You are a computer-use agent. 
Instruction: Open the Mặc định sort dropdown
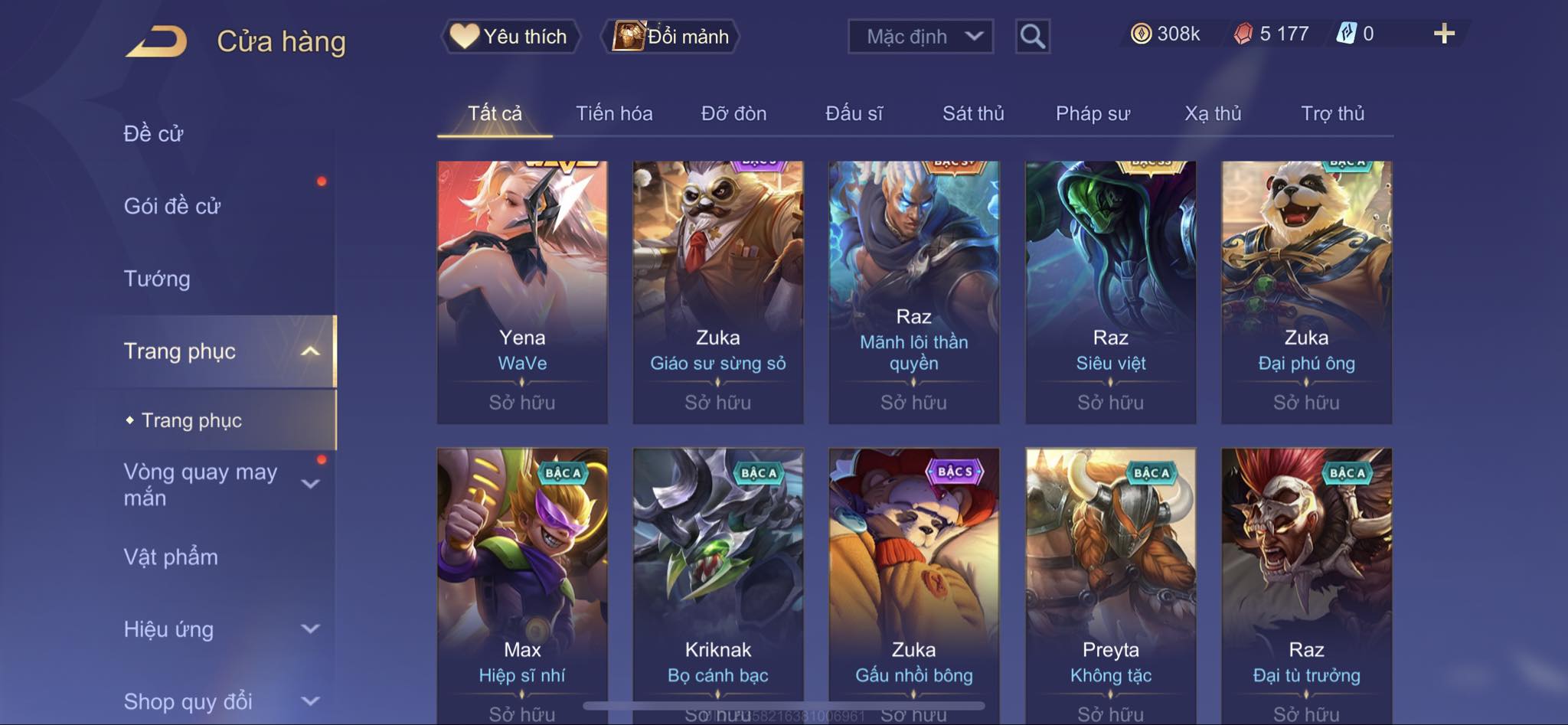pyautogui.click(x=920, y=36)
